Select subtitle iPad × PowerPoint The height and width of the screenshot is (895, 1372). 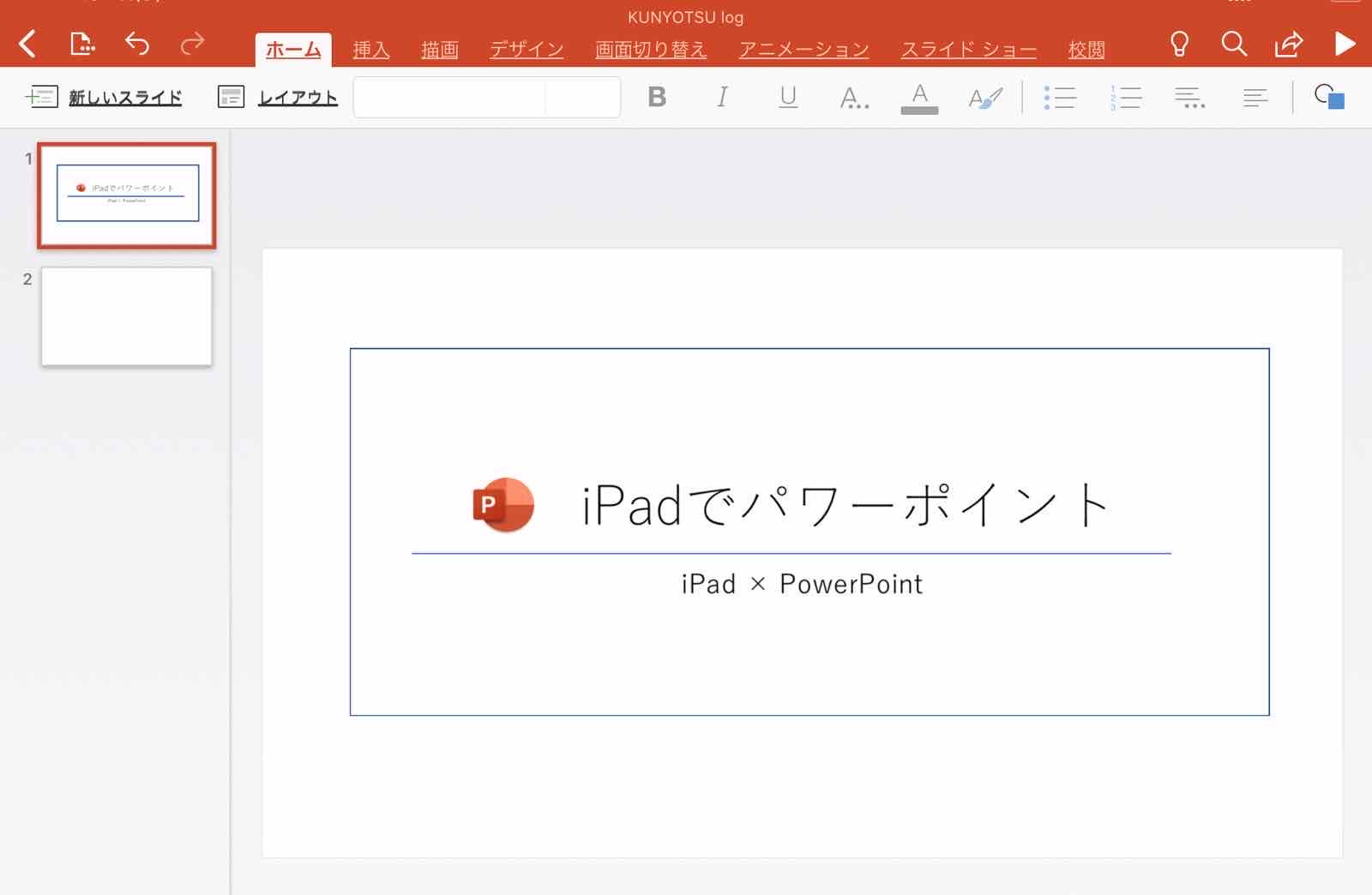pos(802,584)
